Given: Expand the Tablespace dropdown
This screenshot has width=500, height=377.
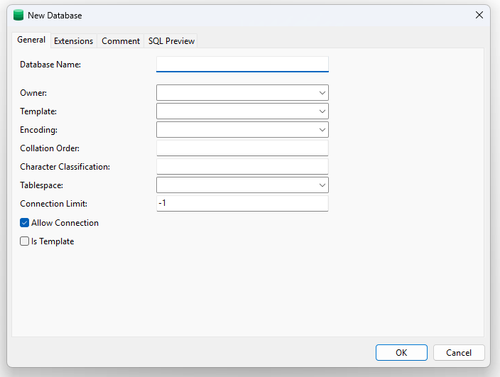Looking at the screenshot, I should (242, 185).
